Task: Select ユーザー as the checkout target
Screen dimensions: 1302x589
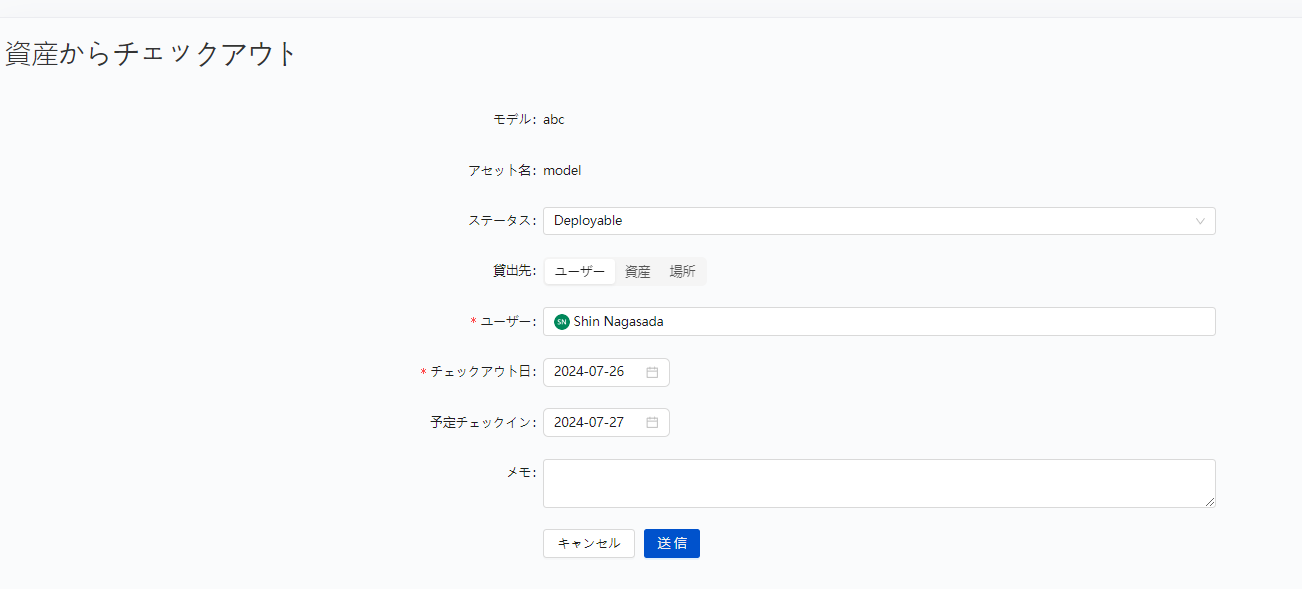Action: [580, 272]
